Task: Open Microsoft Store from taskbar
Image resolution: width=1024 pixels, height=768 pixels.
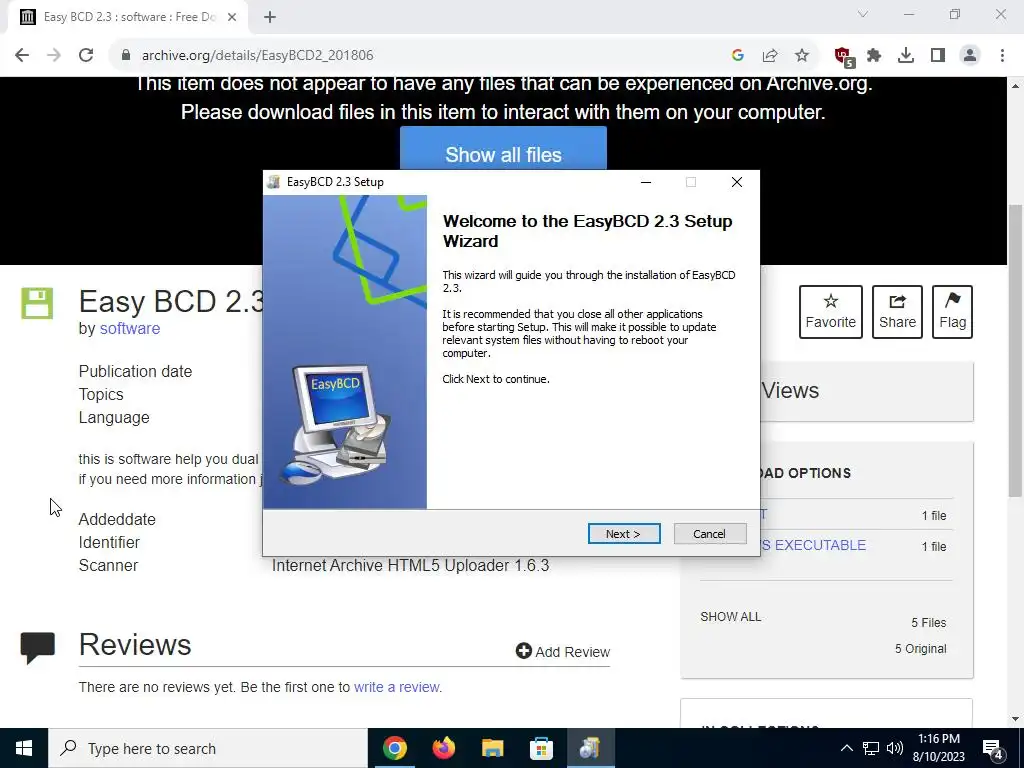Action: tap(541, 748)
